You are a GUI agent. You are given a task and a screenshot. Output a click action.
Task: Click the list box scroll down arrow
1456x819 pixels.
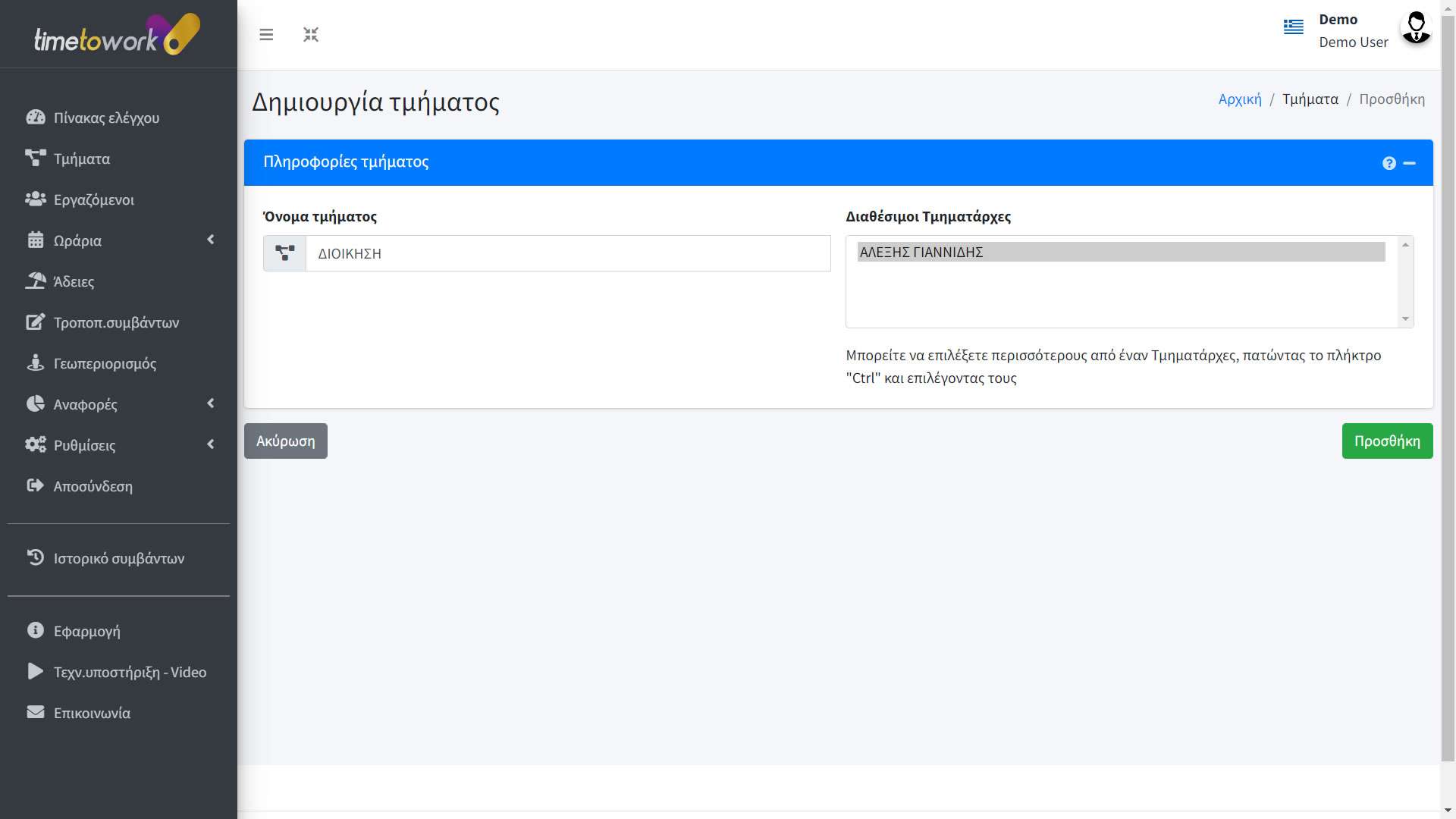coord(1405,319)
